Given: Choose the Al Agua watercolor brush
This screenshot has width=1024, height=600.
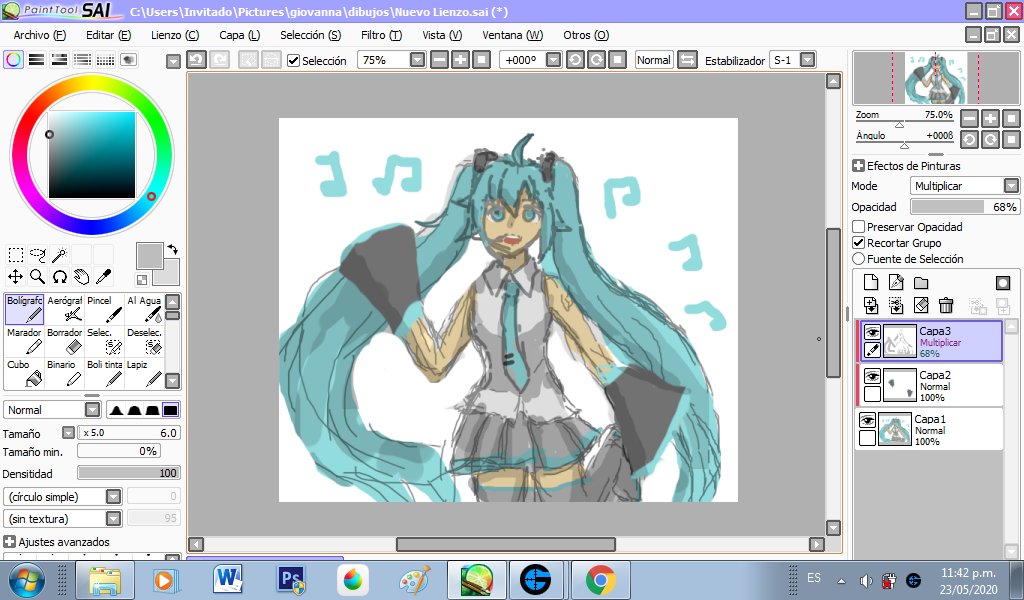Looking at the screenshot, I should click(144, 309).
